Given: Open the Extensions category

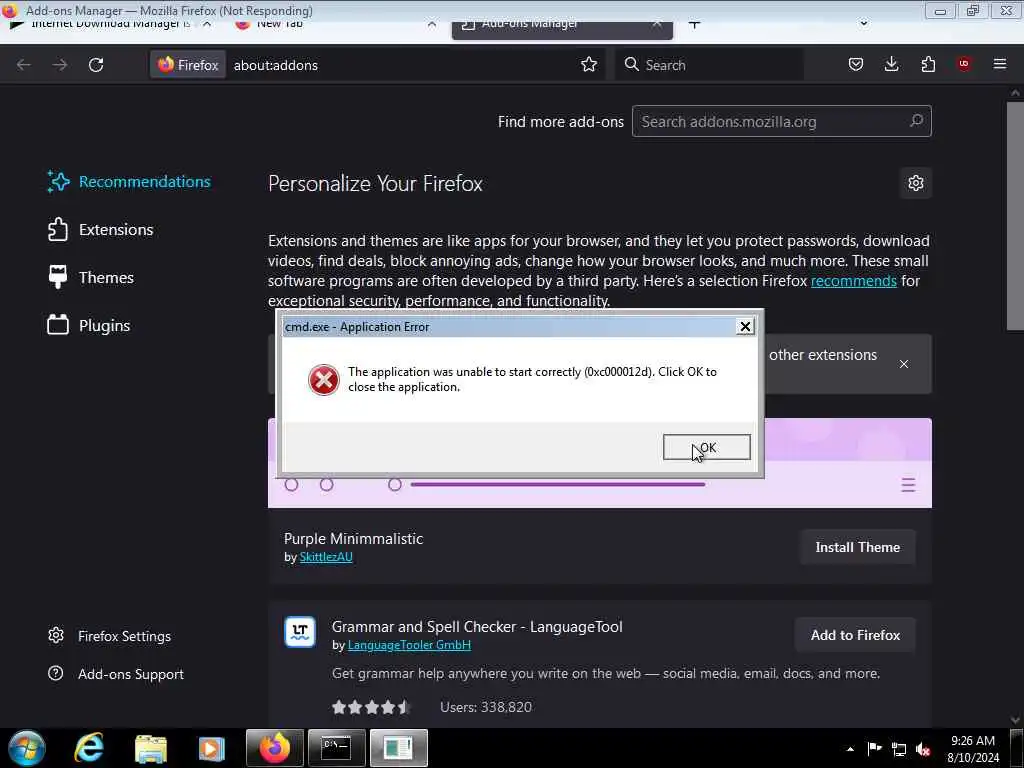Looking at the screenshot, I should (x=101, y=230).
